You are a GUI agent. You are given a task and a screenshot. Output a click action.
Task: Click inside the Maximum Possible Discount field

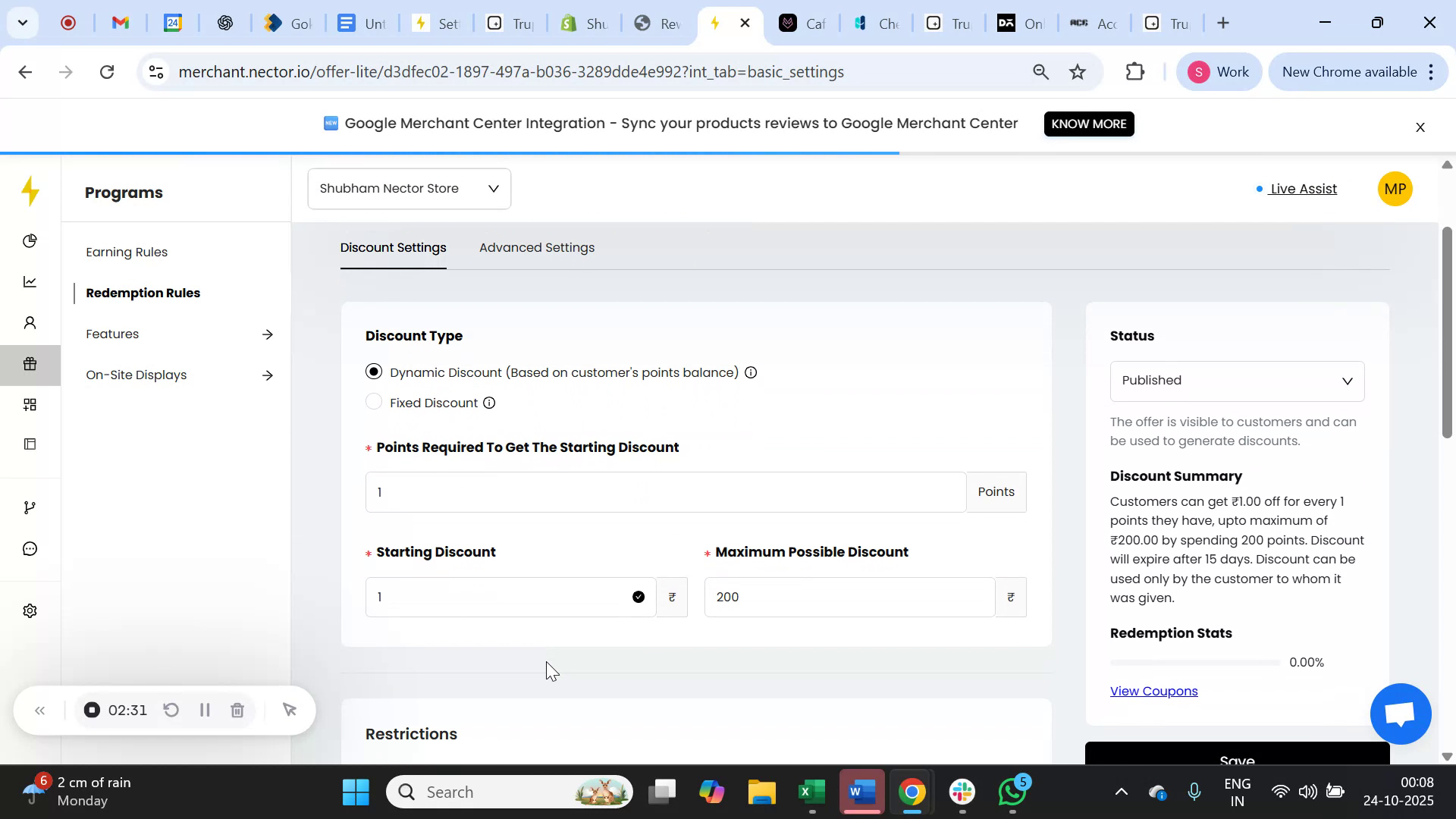(x=848, y=597)
